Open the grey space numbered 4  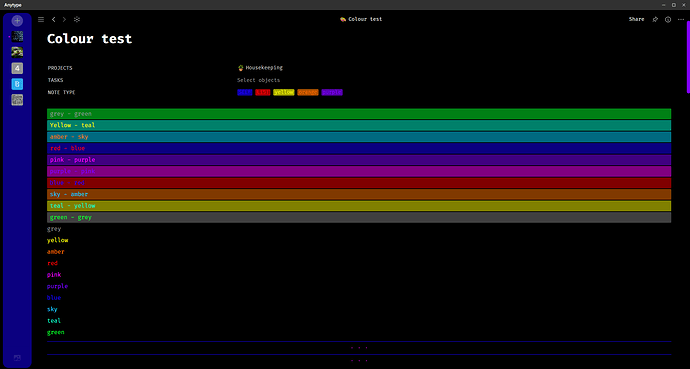[17, 68]
